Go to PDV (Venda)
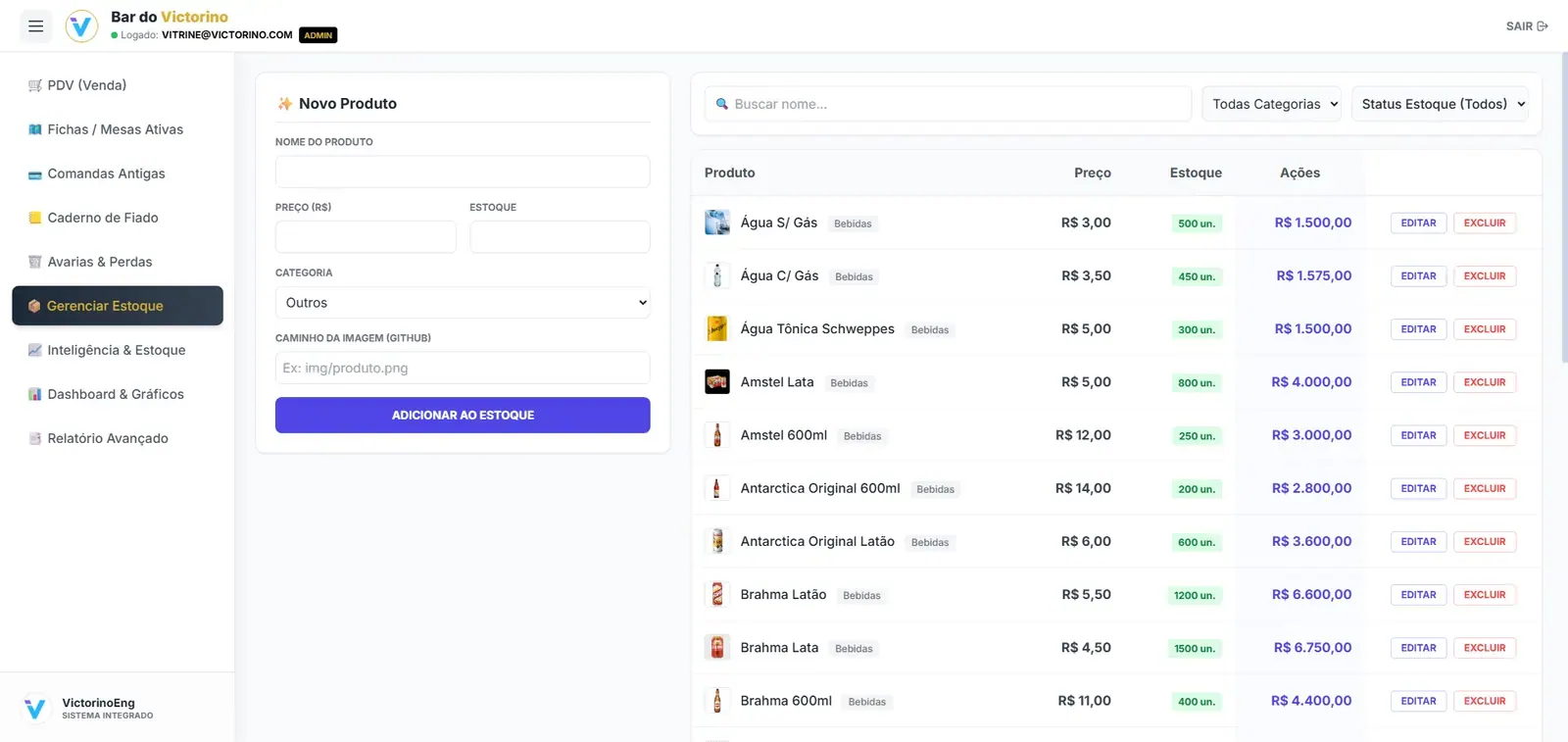 (x=118, y=85)
